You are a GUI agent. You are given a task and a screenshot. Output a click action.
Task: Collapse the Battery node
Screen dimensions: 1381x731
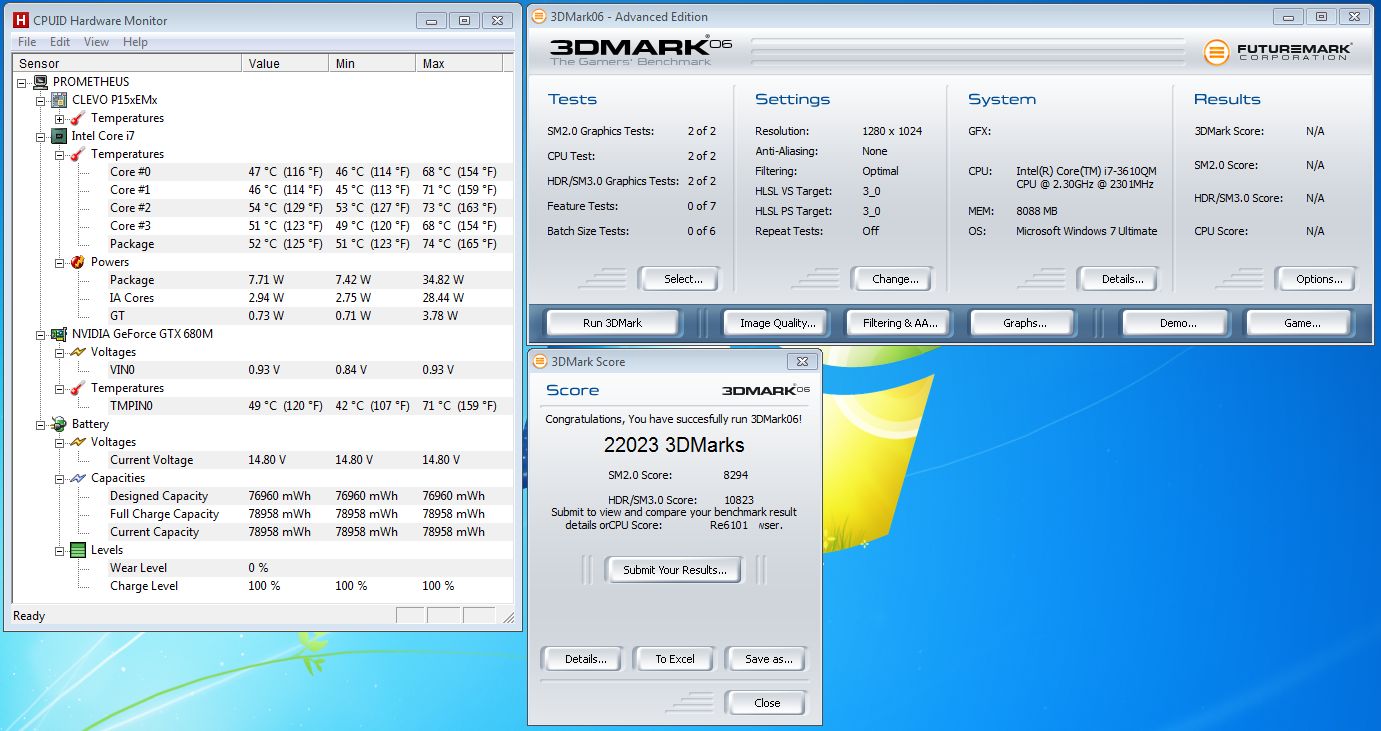click(41, 424)
